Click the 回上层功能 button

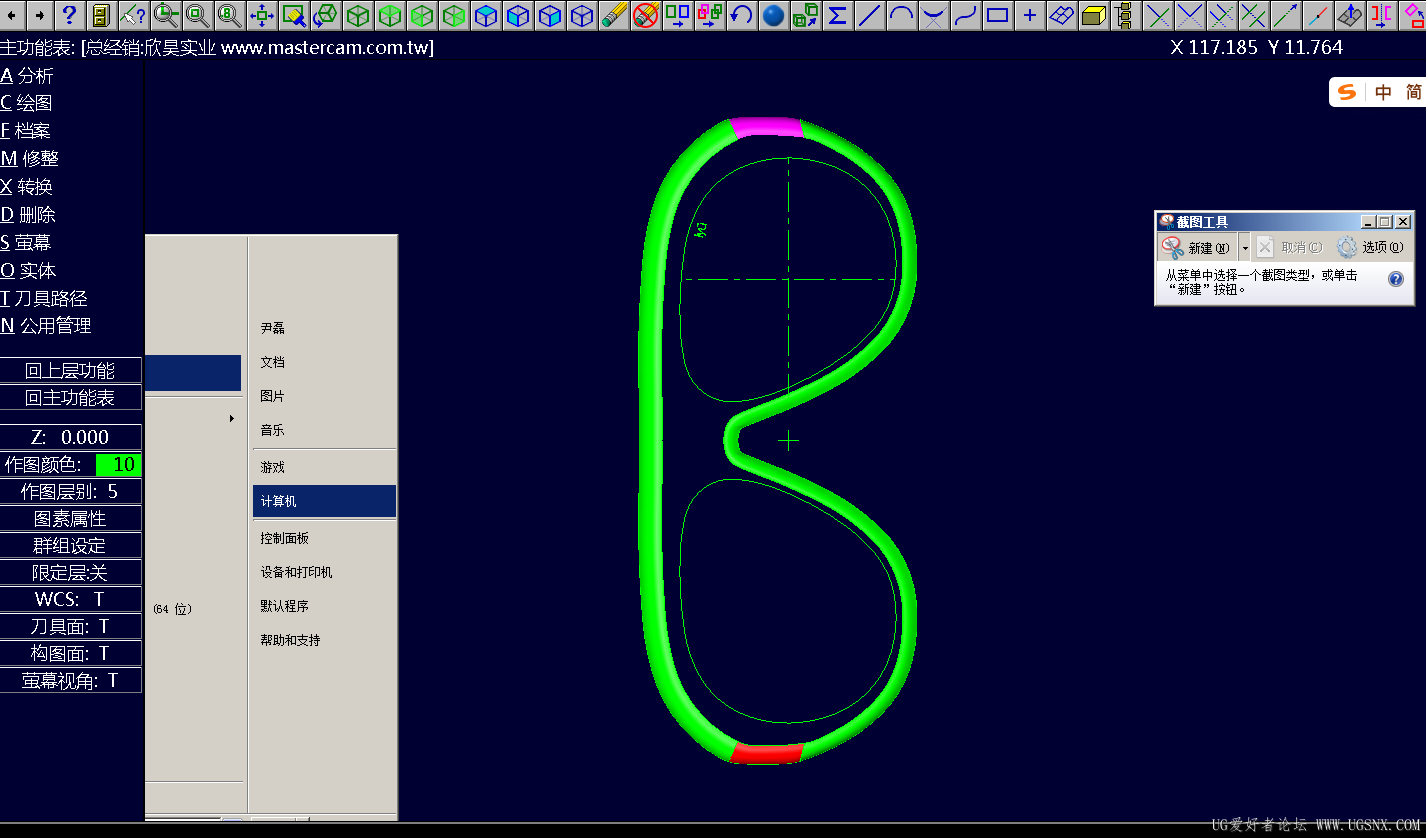point(70,370)
